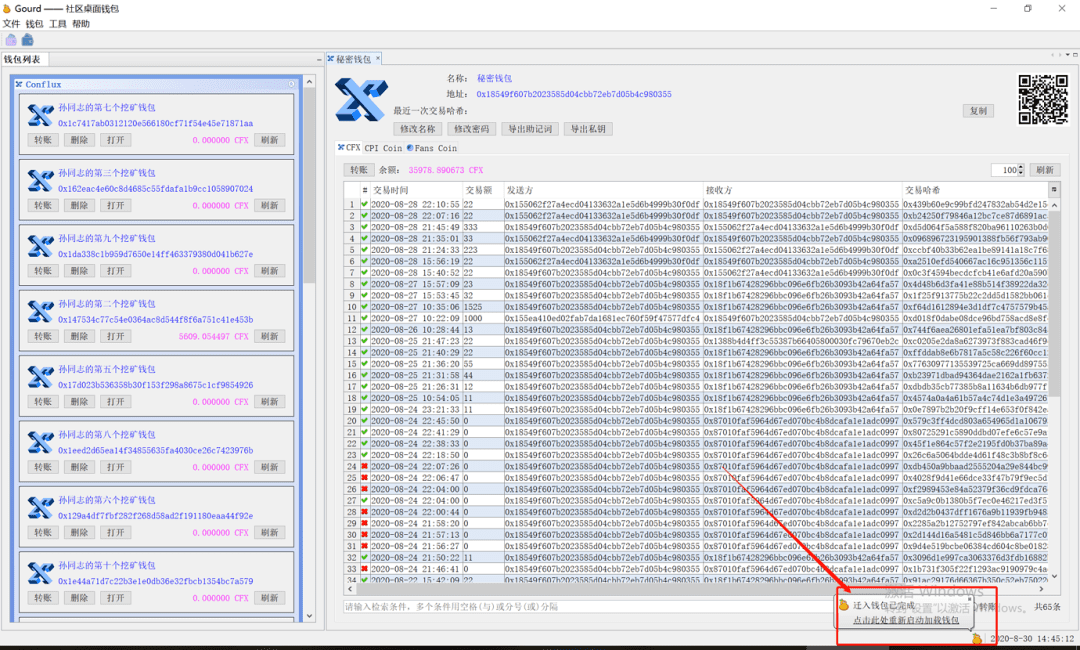
Task: Switch to the Fans Coin tab
Action: pyautogui.click(x=432, y=148)
